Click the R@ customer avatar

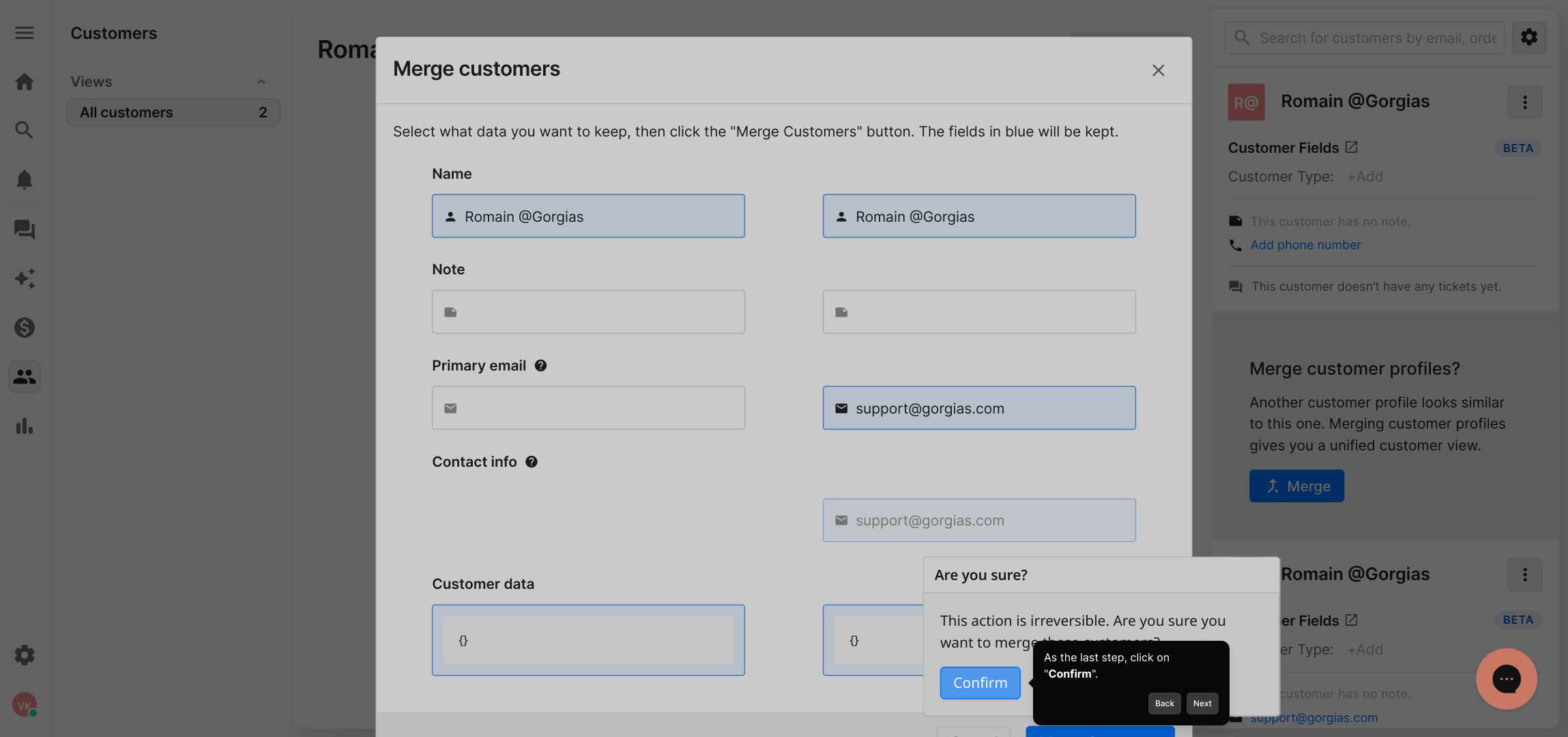pos(1246,102)
